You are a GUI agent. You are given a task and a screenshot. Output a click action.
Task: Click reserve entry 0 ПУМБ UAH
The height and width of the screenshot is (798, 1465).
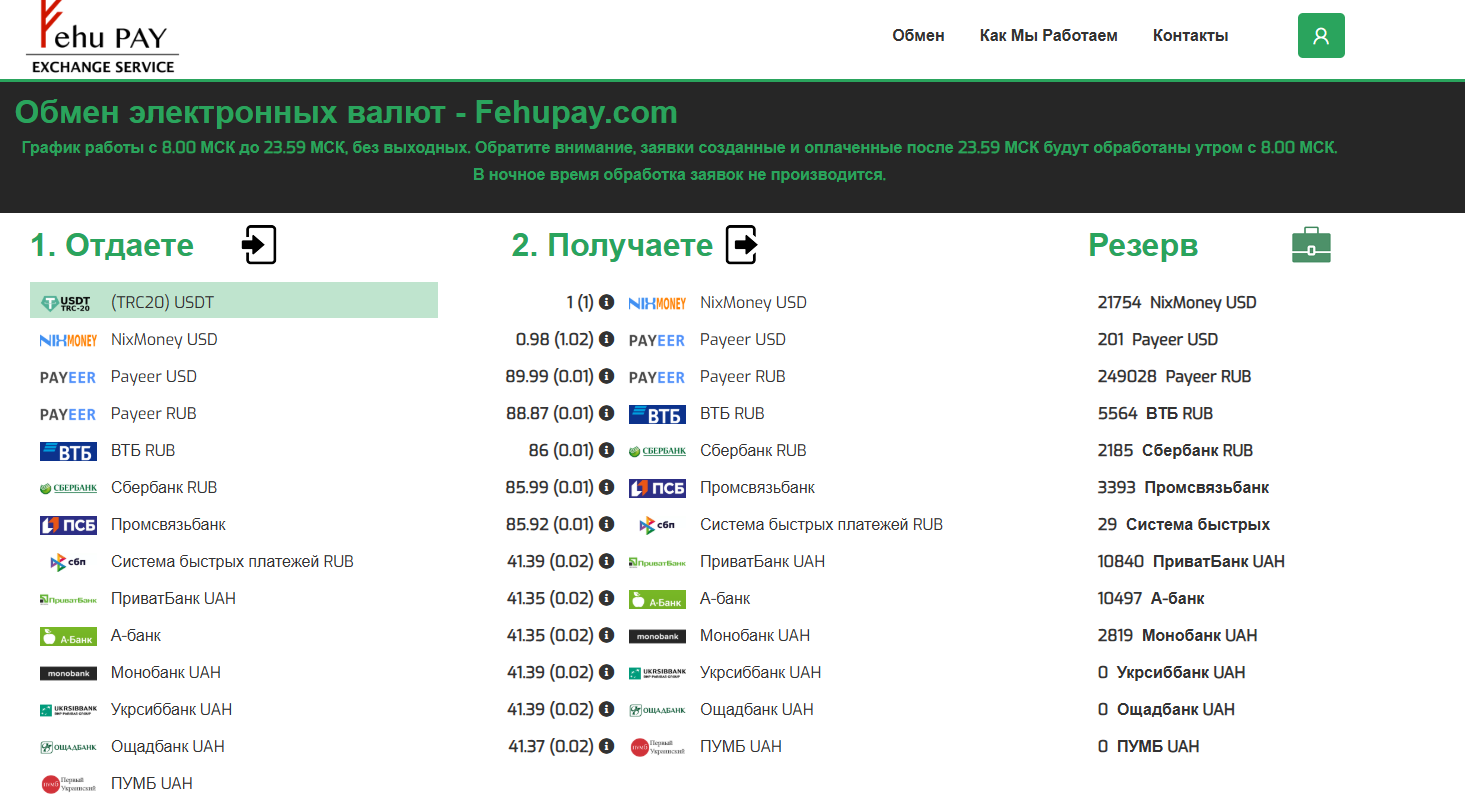[1148, 746]
